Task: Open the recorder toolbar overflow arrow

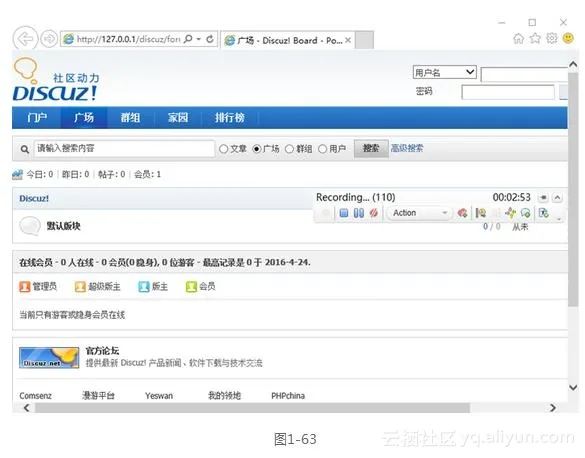Action: tap(559, 219)
